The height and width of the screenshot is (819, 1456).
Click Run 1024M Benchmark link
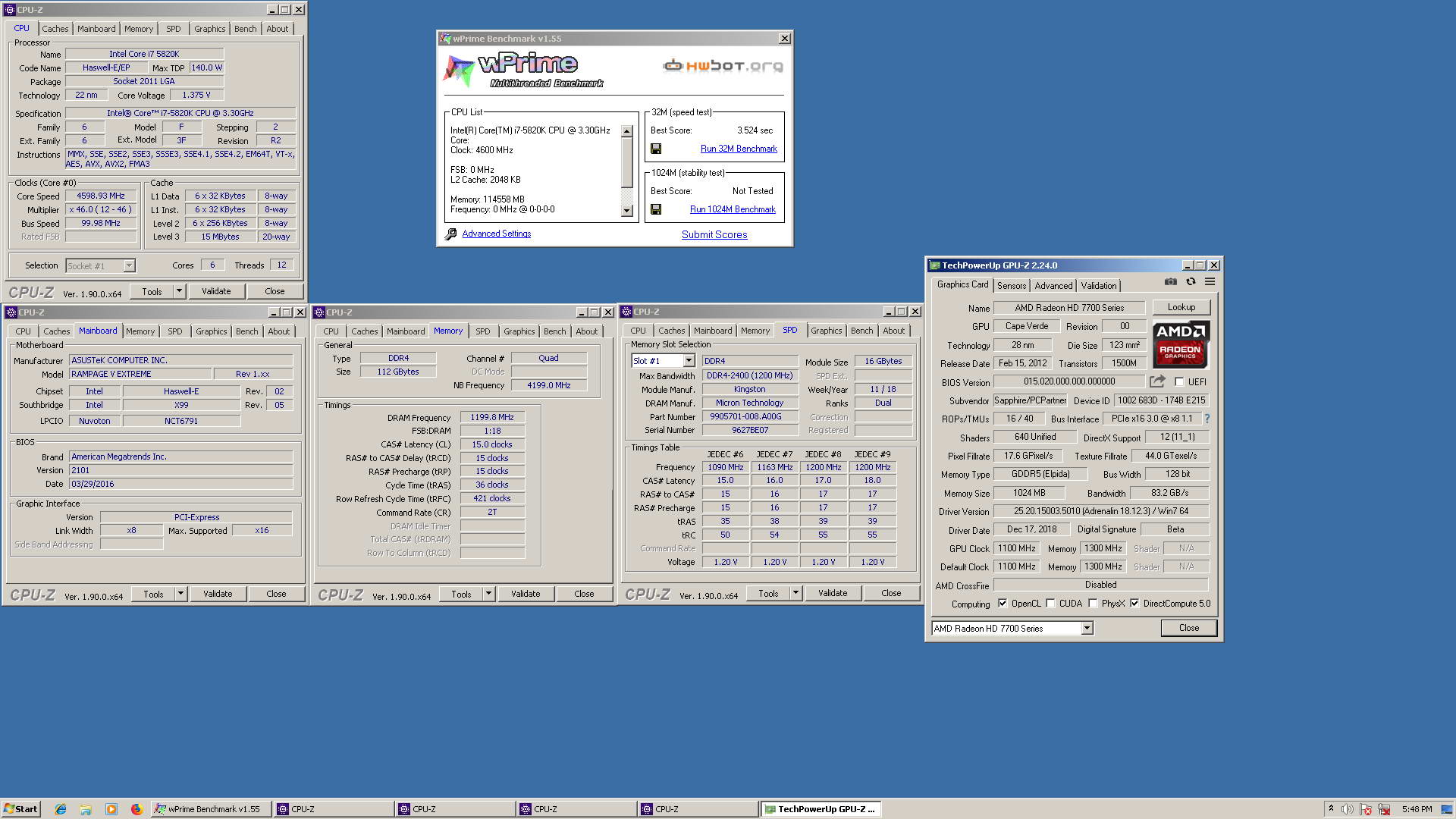(x=733, y=209)
